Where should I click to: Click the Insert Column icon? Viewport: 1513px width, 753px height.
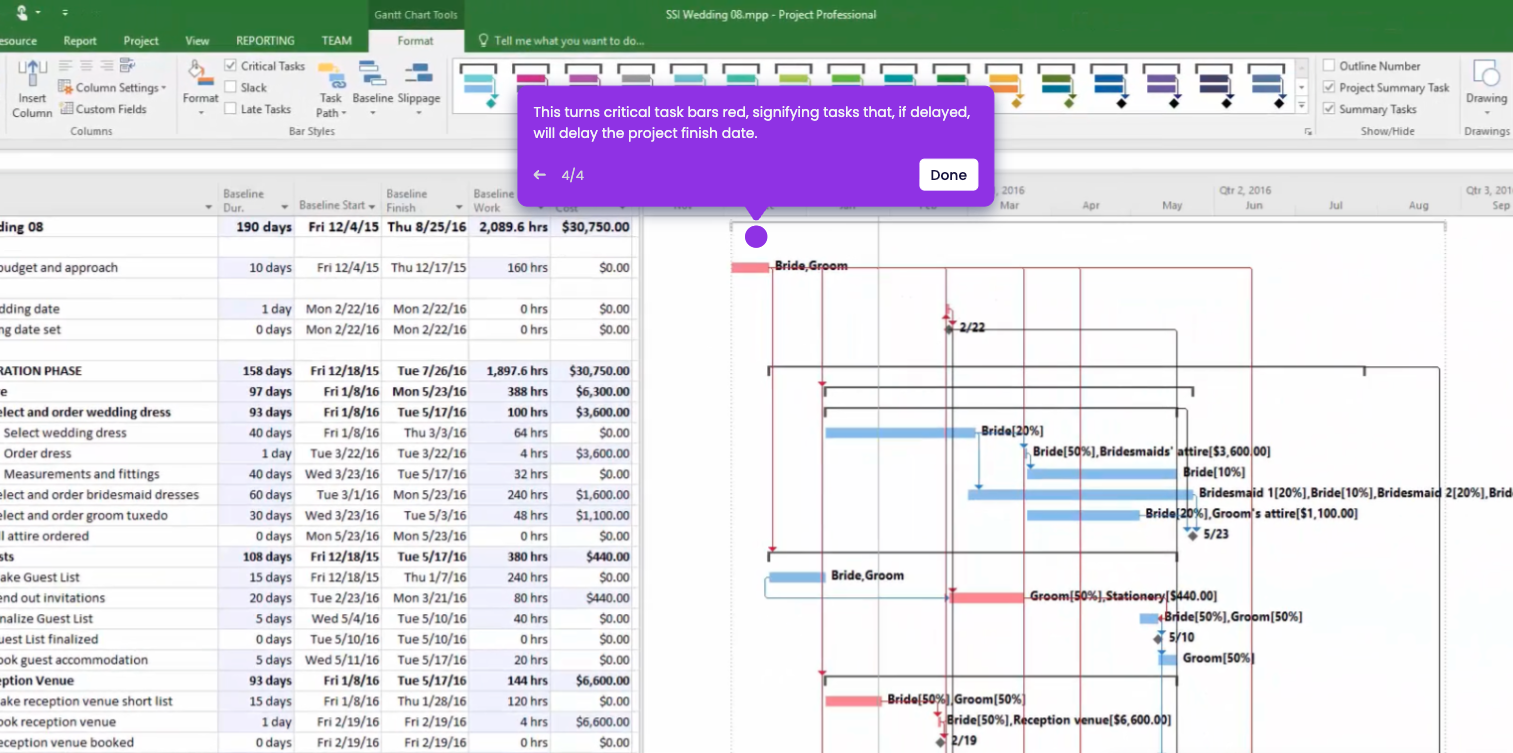pos(31,88)
